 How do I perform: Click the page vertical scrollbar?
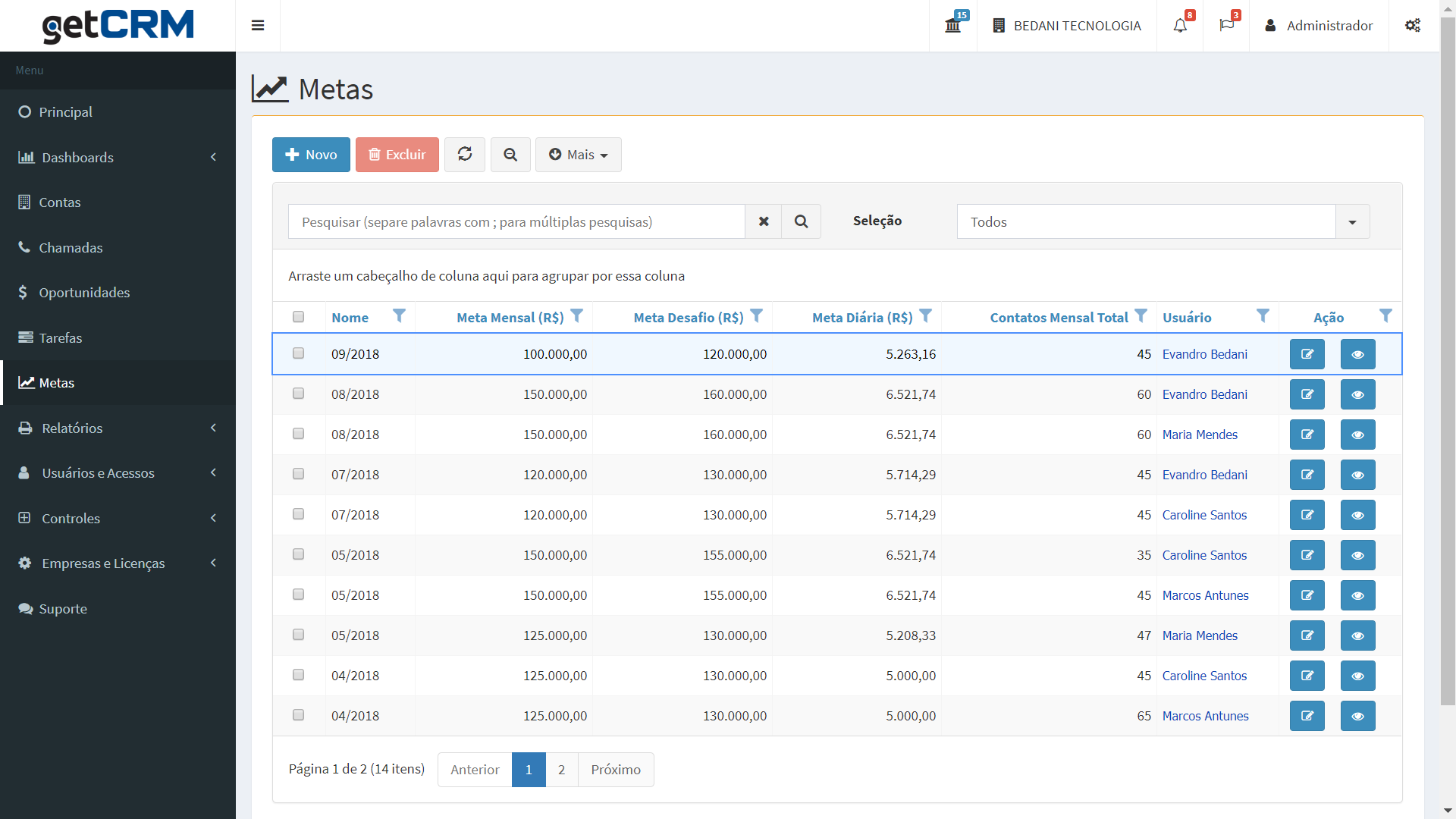pos(1448,361)
